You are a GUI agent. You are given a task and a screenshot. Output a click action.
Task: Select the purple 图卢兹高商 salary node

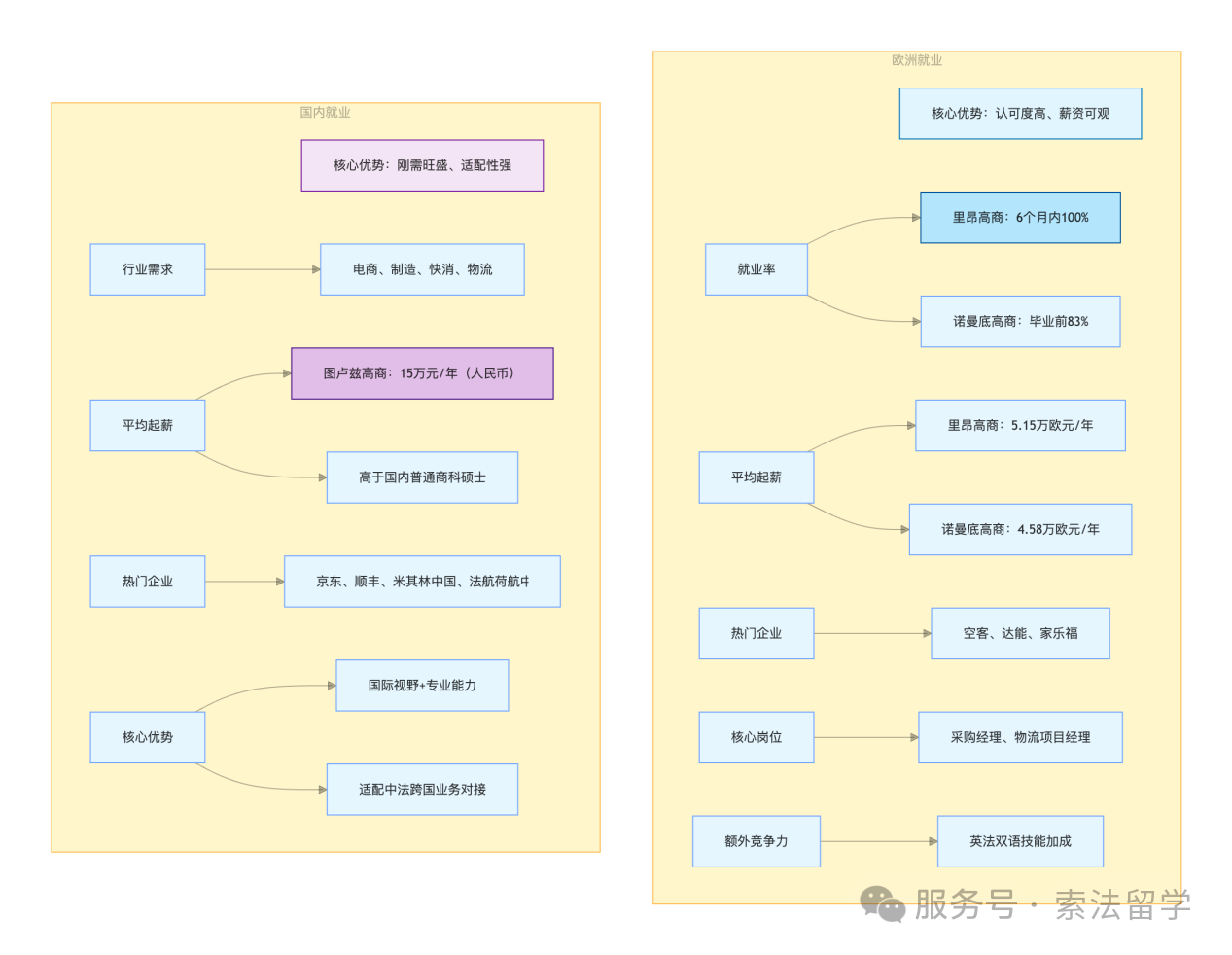coord(422,373)
